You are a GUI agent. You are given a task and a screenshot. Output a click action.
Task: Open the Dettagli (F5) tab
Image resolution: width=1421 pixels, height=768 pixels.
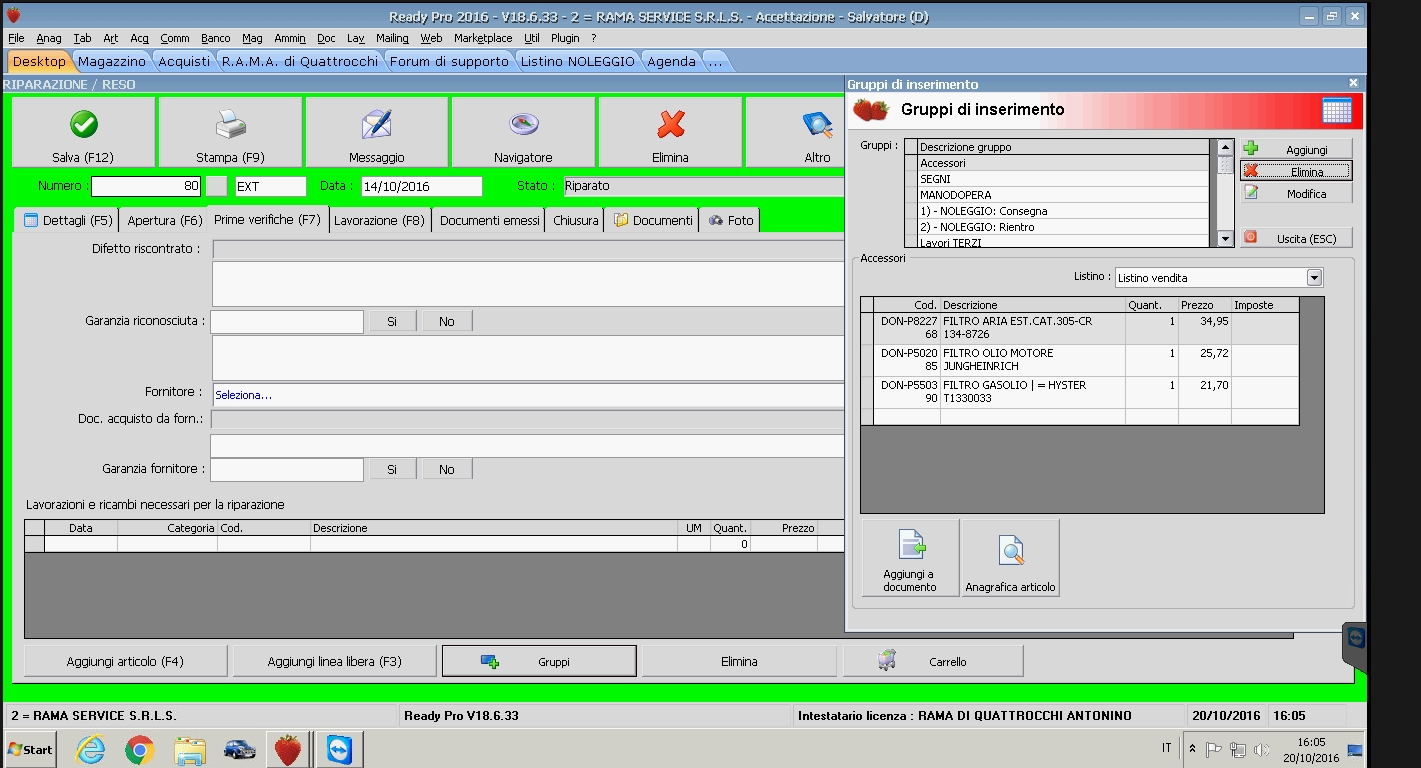[67, 220]
